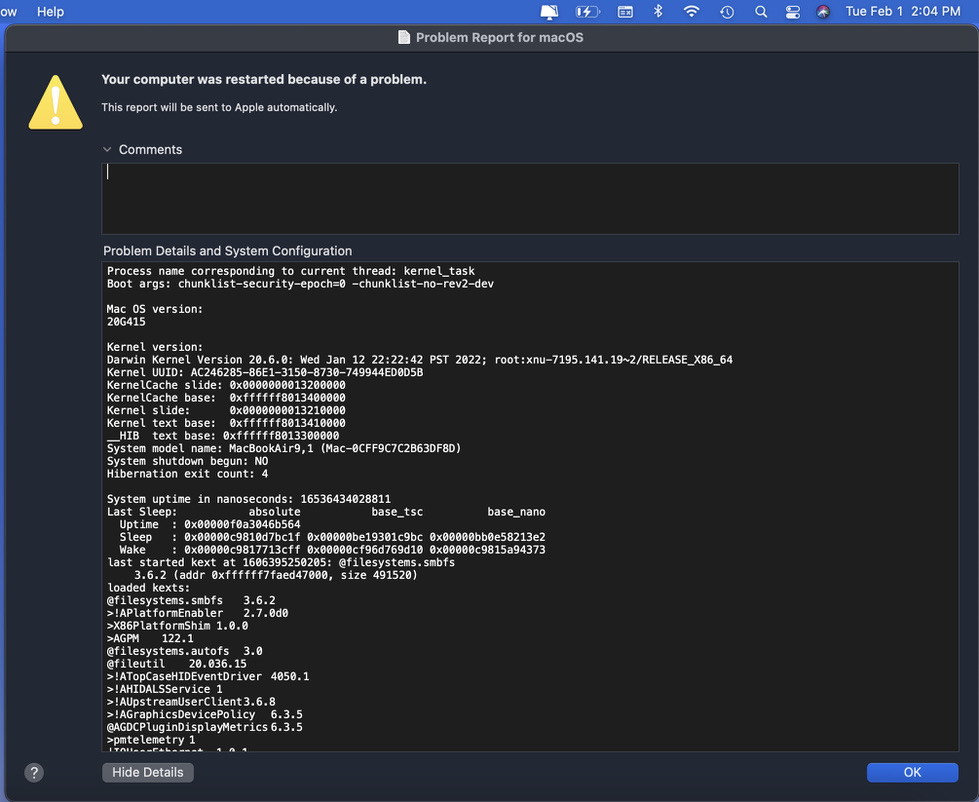Click the document icon beside the window title

(404, 37)
